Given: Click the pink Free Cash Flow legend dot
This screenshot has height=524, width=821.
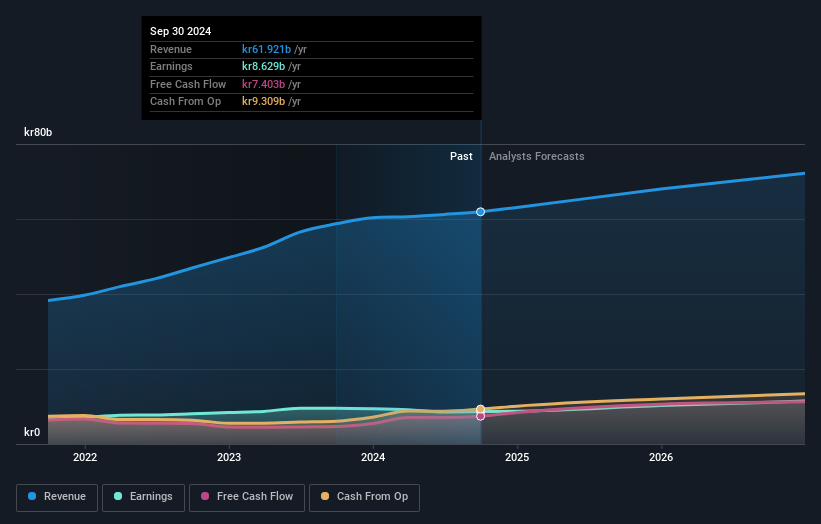Looking at the screenshot, I should pyautogui.click(x=205, y=496).
